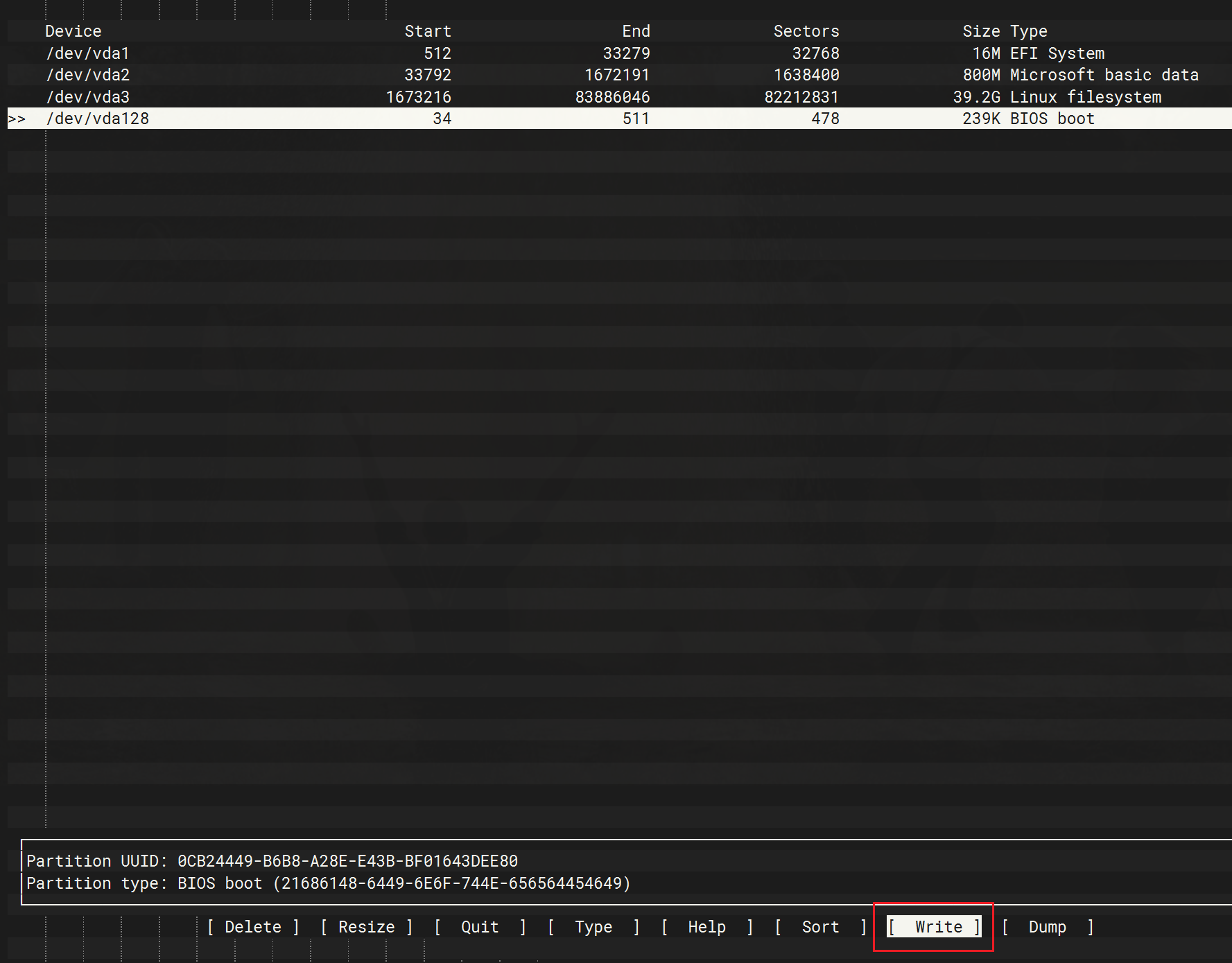Click the Device column header

pyautogui.click(x=73, y=31)
